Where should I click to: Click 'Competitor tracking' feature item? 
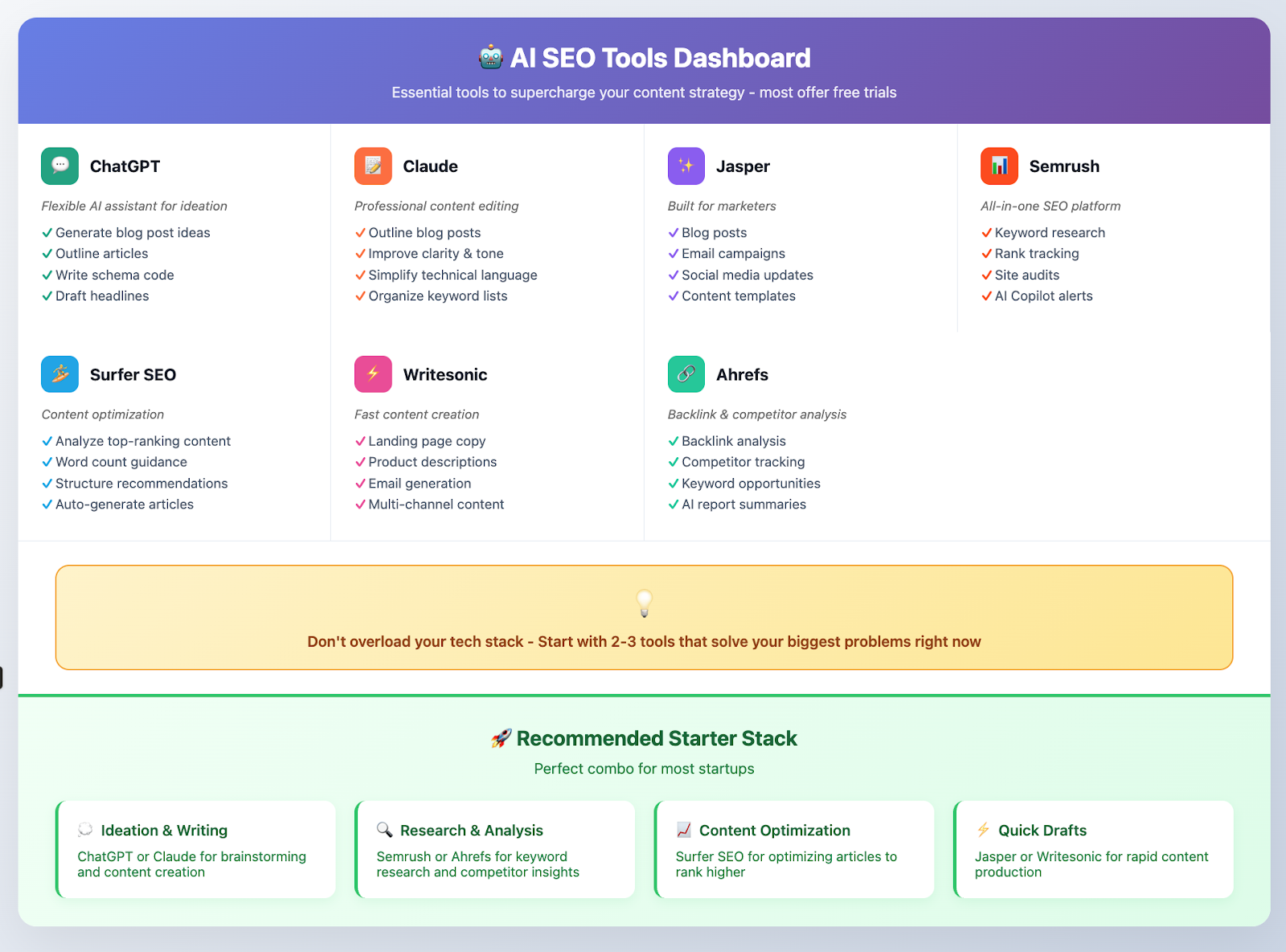pos(743,462)
